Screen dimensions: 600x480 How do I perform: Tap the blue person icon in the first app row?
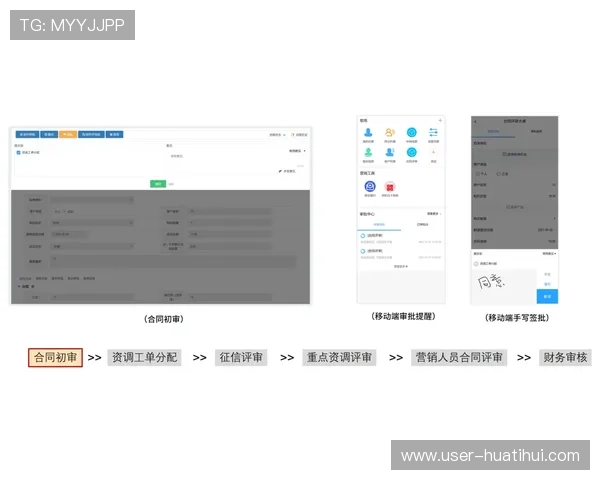click(368, 132)
